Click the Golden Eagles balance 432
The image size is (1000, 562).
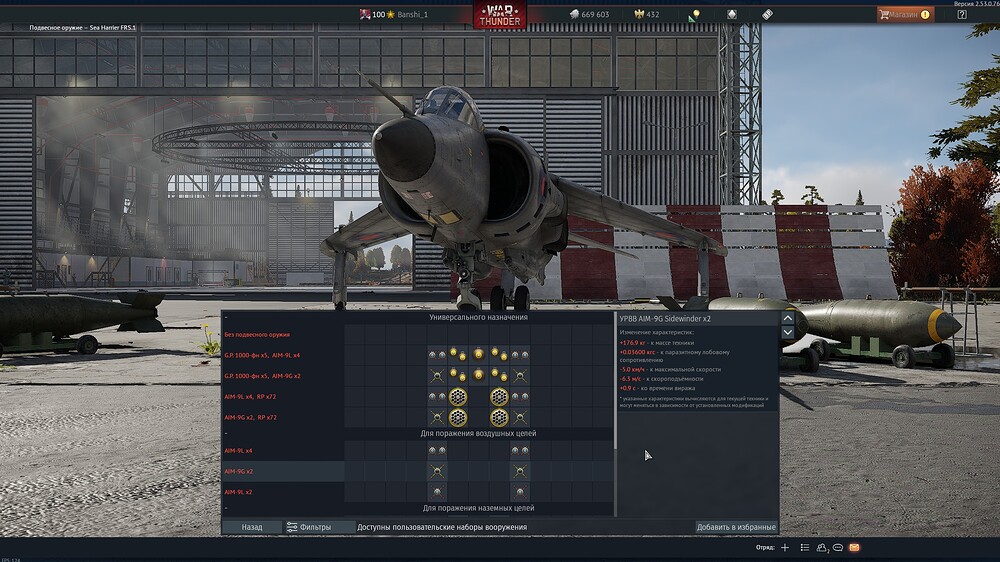coord(646,14)
